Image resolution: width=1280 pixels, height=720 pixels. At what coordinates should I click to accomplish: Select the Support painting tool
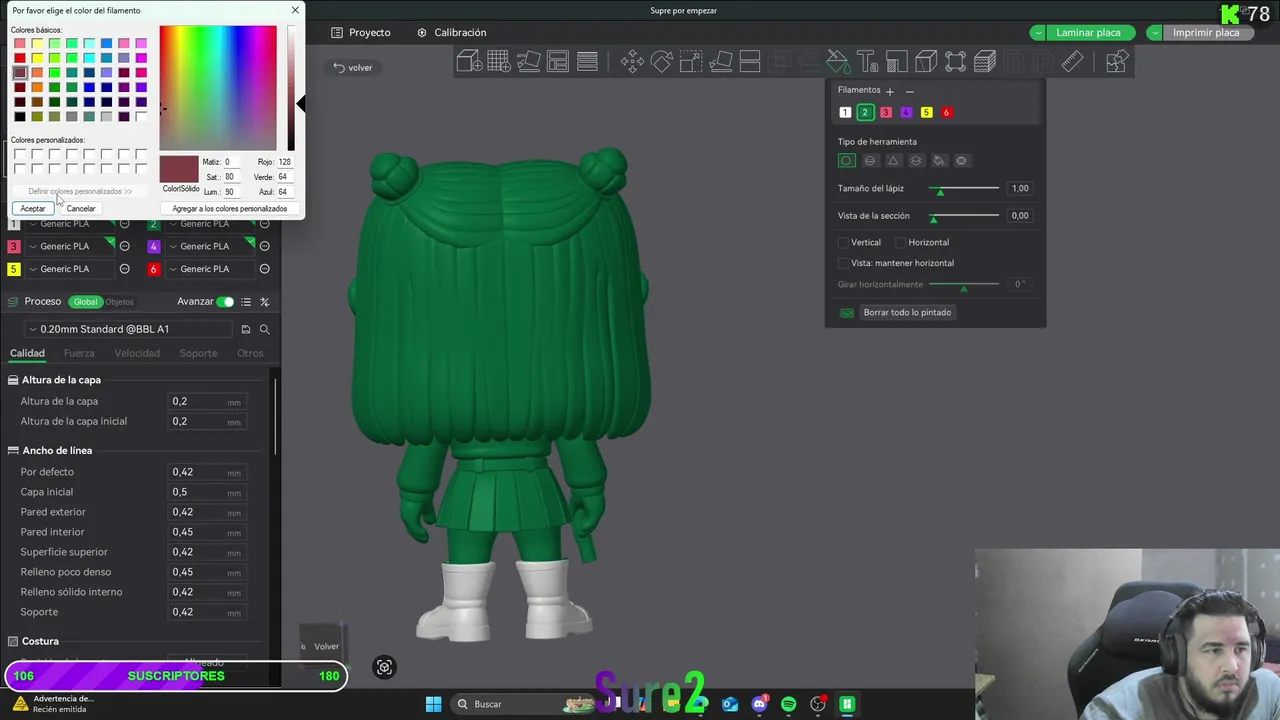[x=896, y=62]
